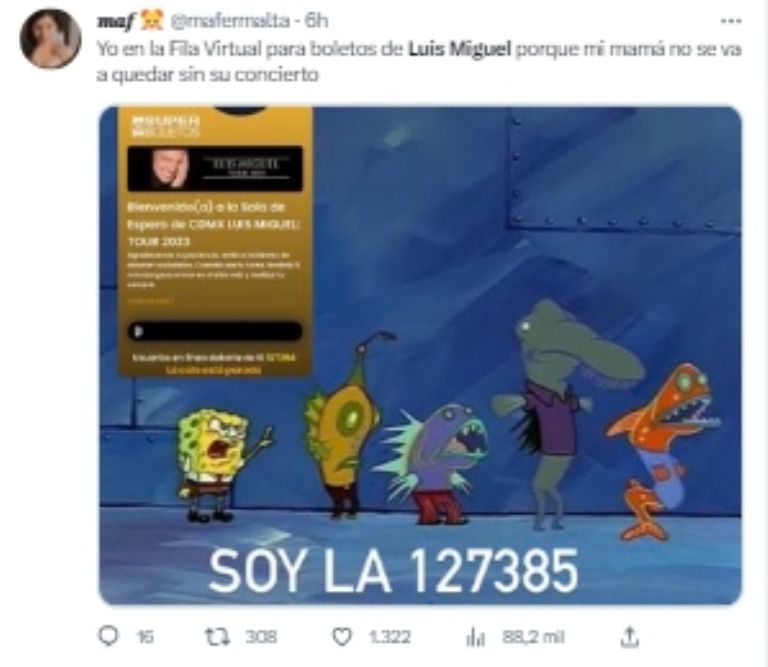Click the reply speech bubble icon
Image resolution: width=768 pixels, height=667 pixels.
(108, 636)
